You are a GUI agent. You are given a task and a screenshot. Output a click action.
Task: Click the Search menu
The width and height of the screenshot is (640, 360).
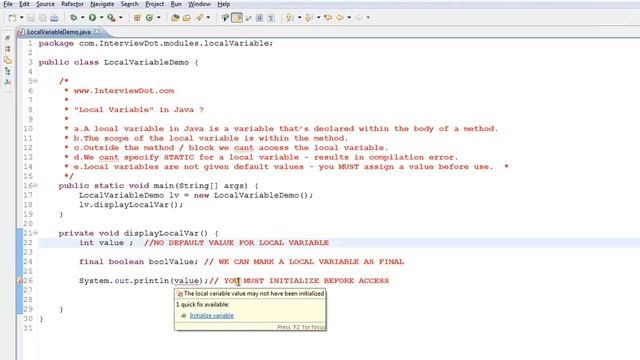pos(130,4)
